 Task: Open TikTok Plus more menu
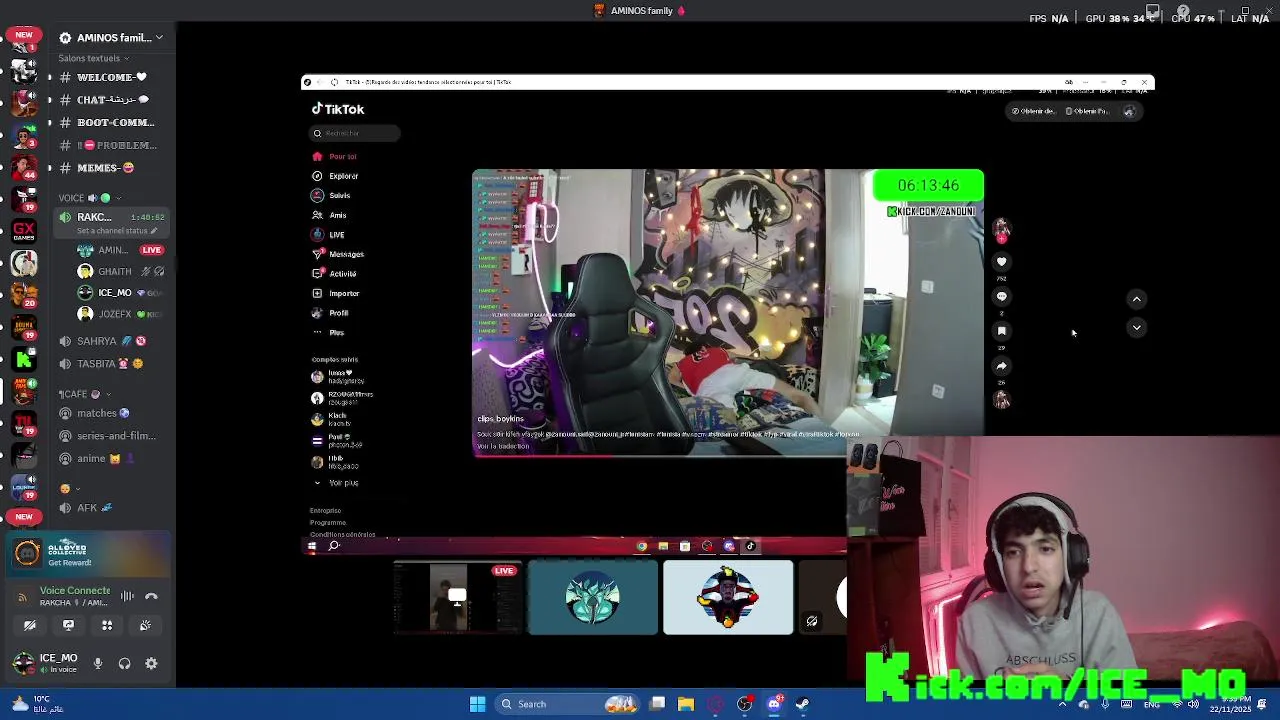328,332
